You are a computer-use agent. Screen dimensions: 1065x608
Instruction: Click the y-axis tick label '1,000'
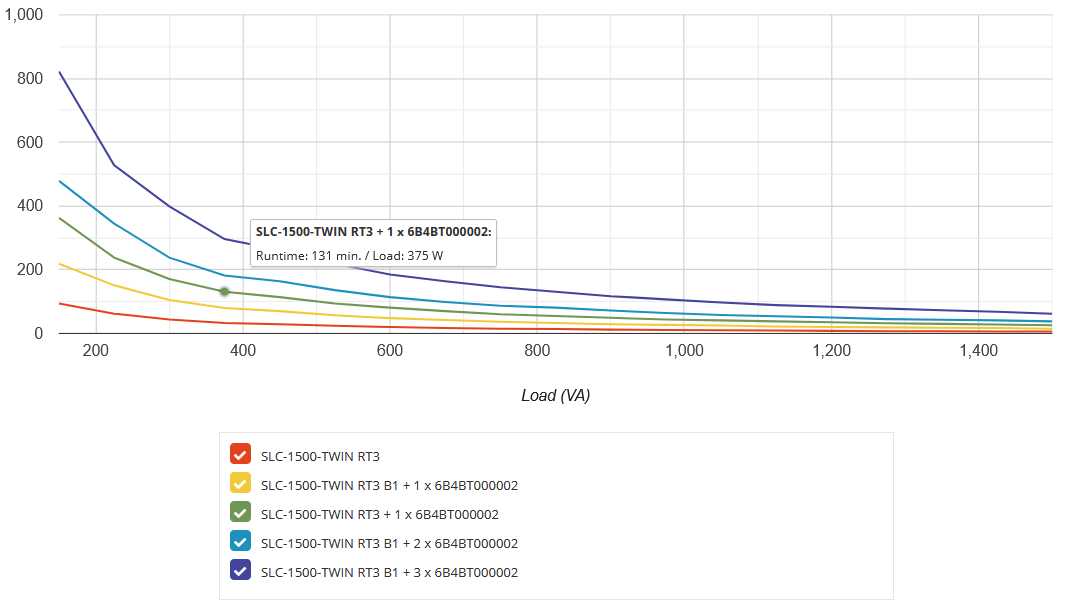coord(24,15)
